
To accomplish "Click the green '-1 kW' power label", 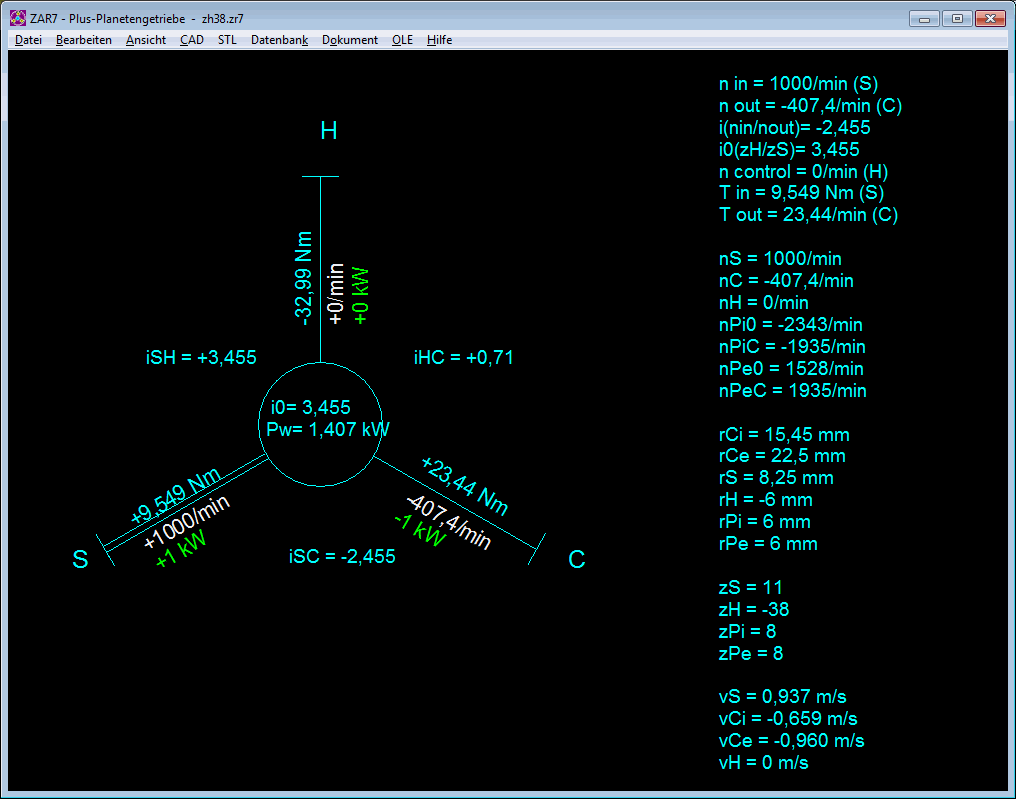I will point(421,530).
